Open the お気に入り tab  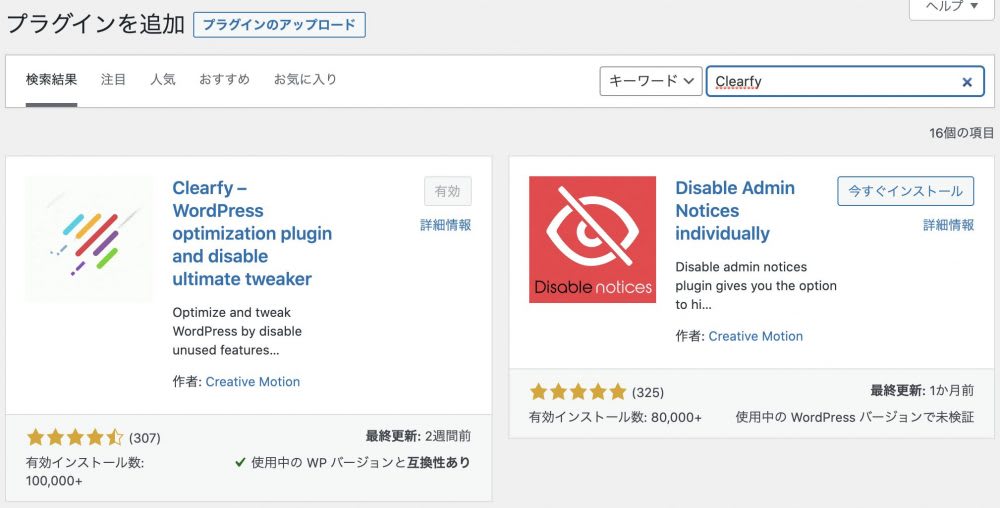pyautogui.click(x=305, y=80)
